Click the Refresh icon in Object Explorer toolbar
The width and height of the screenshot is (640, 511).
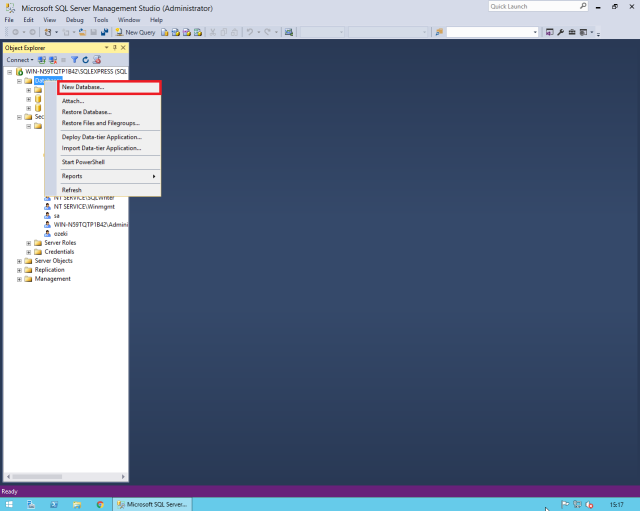pos(85,60)
